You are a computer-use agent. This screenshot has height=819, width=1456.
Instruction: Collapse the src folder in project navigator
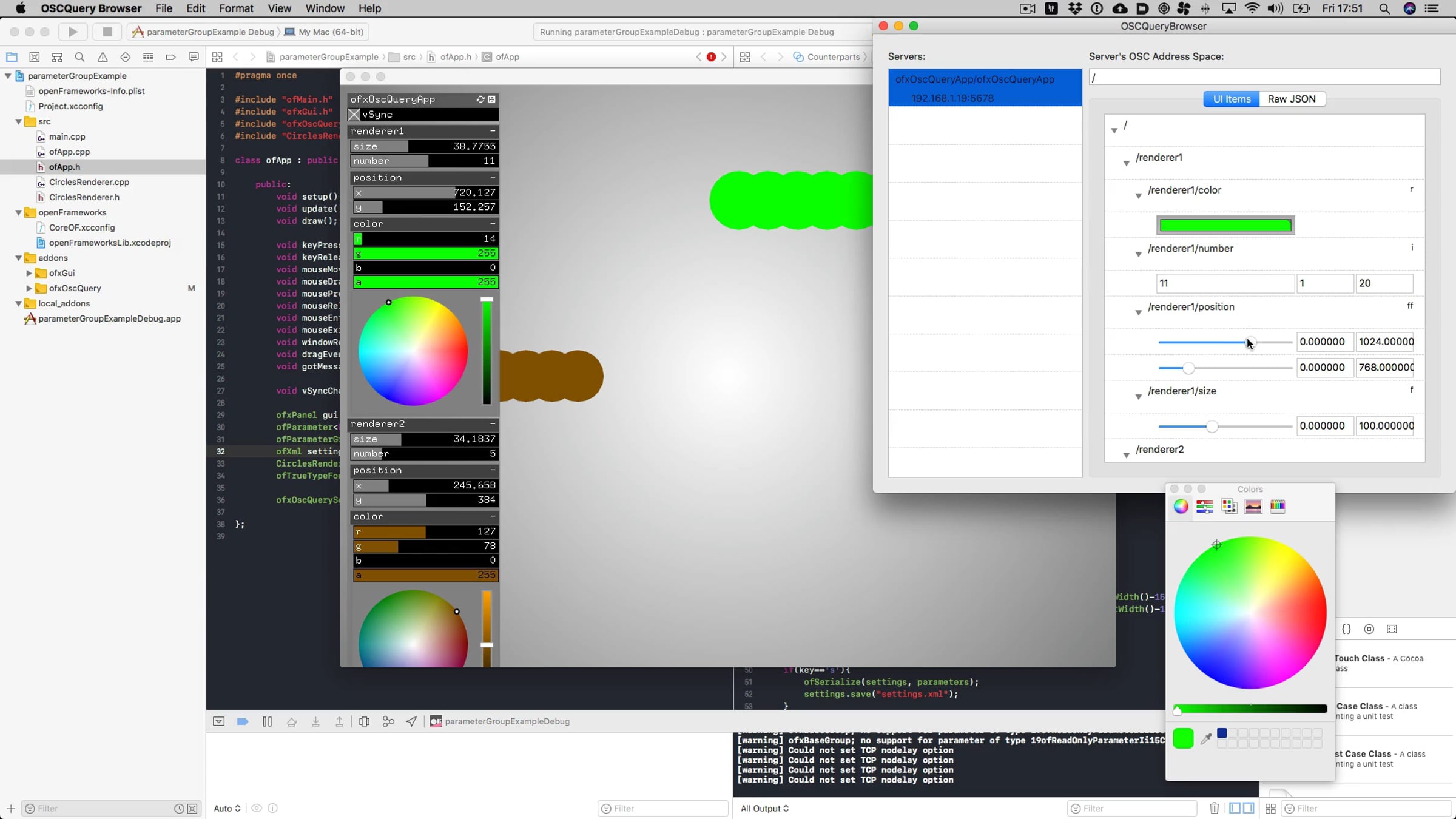19,121
